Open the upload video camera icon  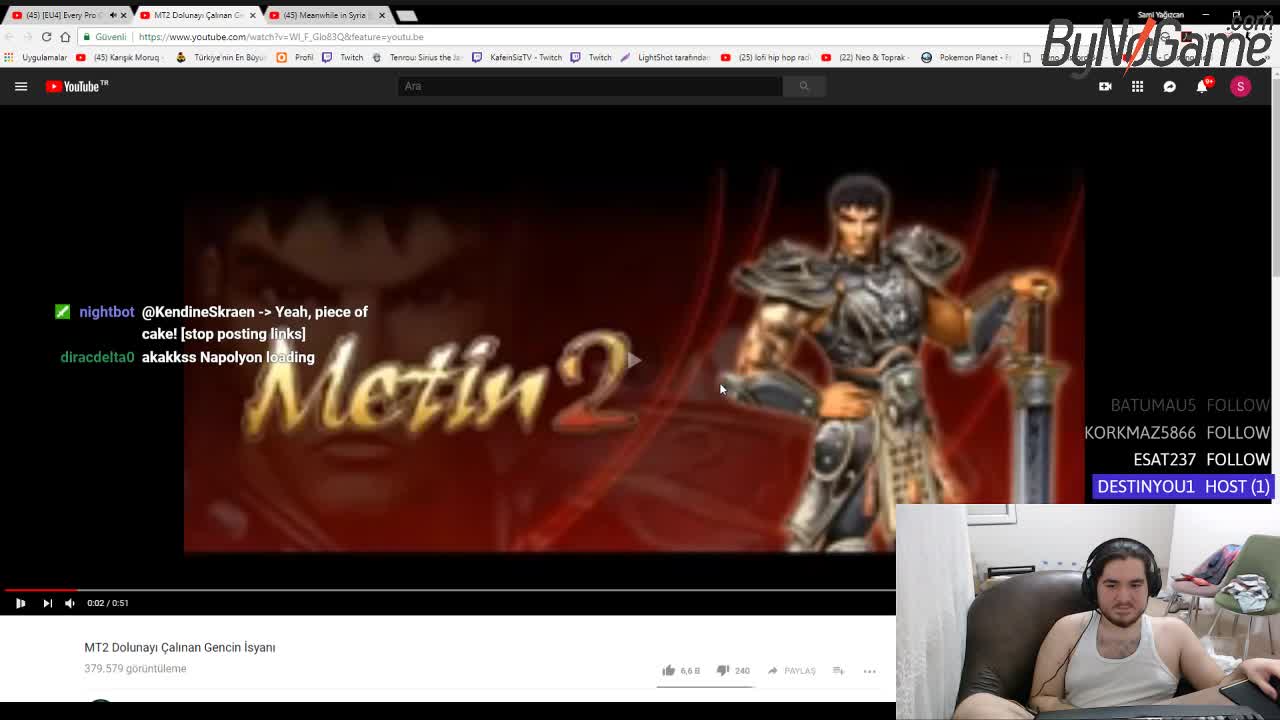[x=1105, y=86]
